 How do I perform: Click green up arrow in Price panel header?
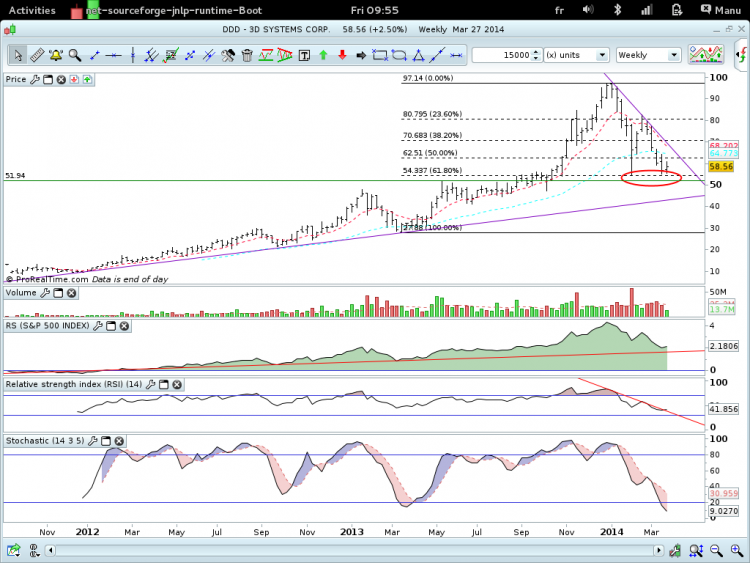(87, 79)
